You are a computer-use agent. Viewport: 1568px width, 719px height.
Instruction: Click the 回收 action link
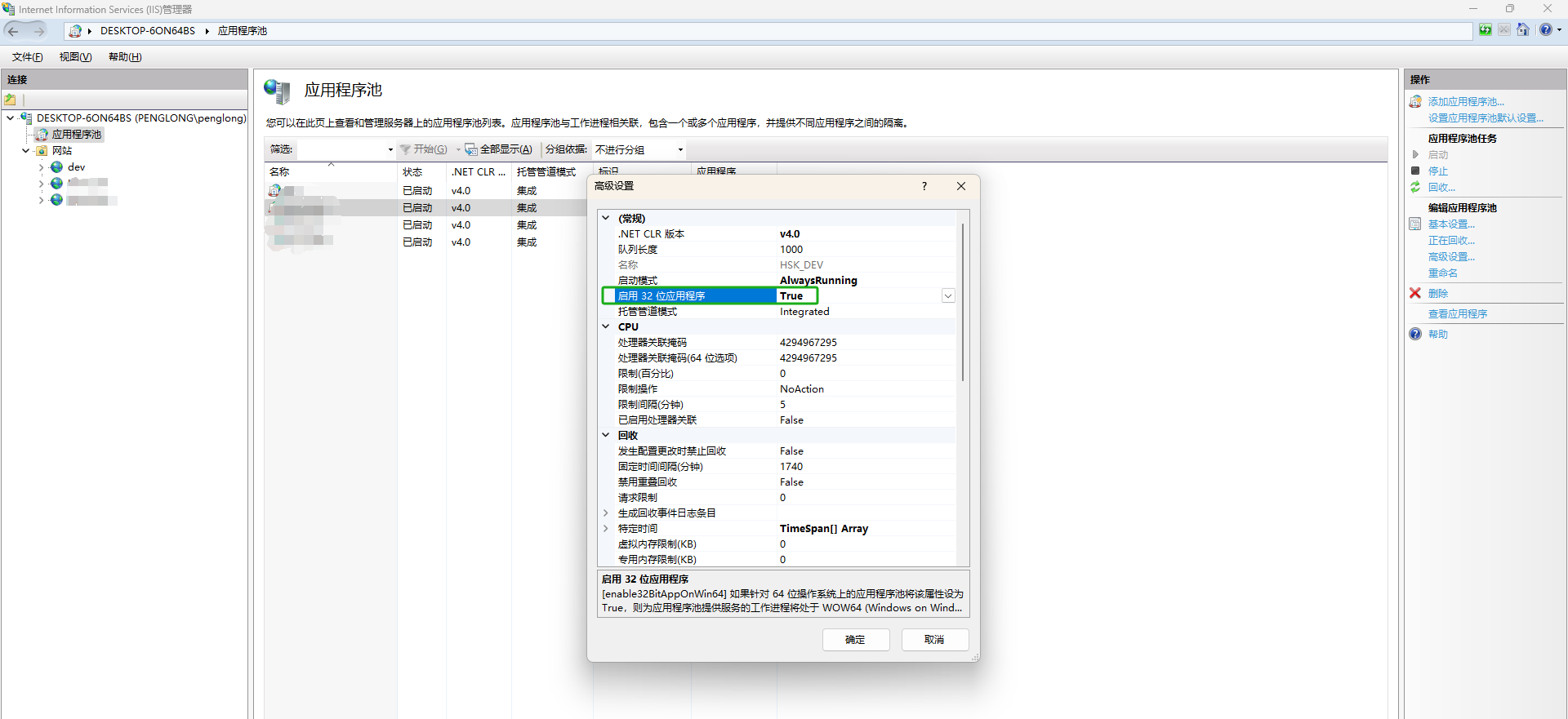(x=1441, y=188)
